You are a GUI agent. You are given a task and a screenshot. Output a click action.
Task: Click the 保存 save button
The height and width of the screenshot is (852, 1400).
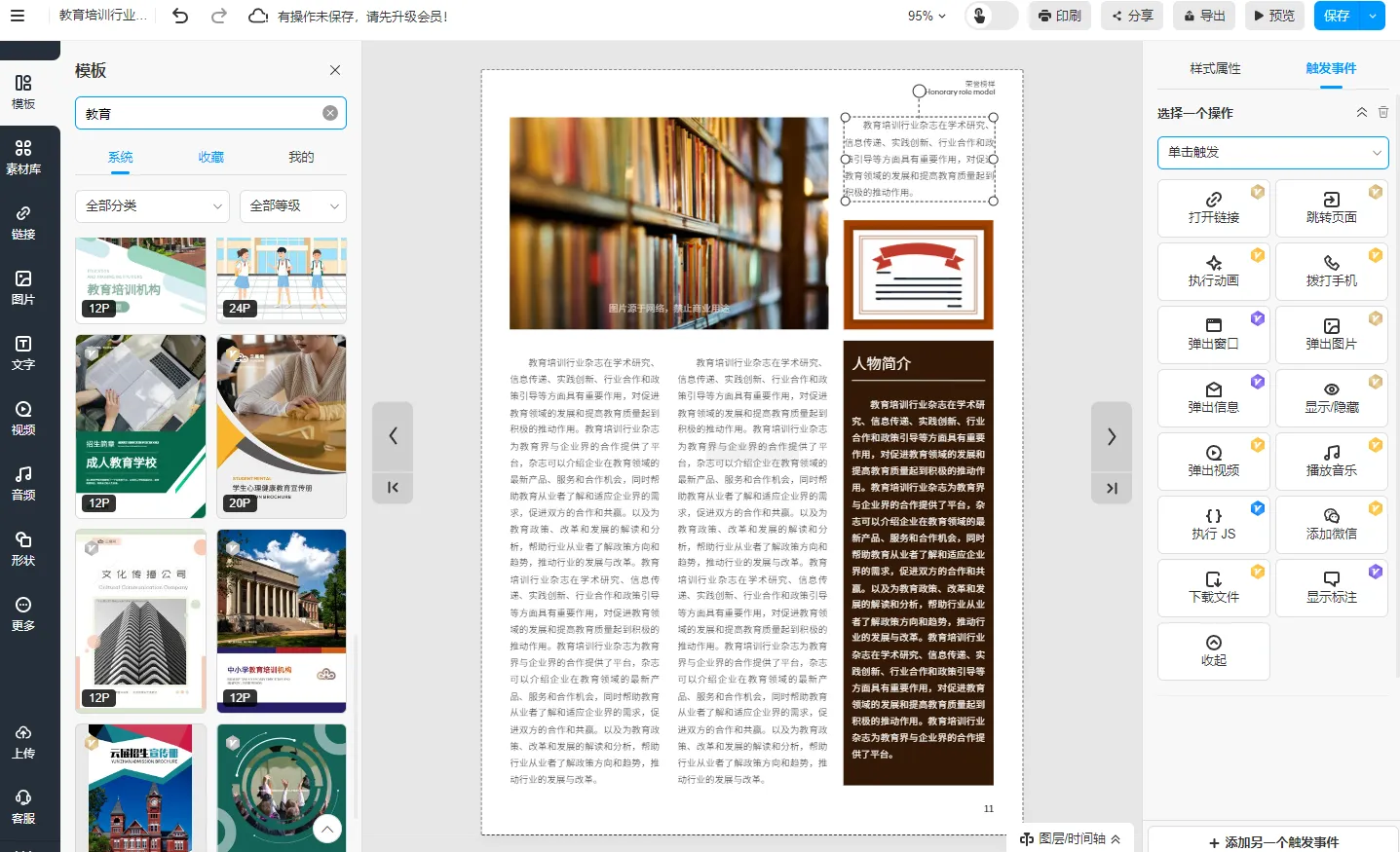coord(1337,16)
